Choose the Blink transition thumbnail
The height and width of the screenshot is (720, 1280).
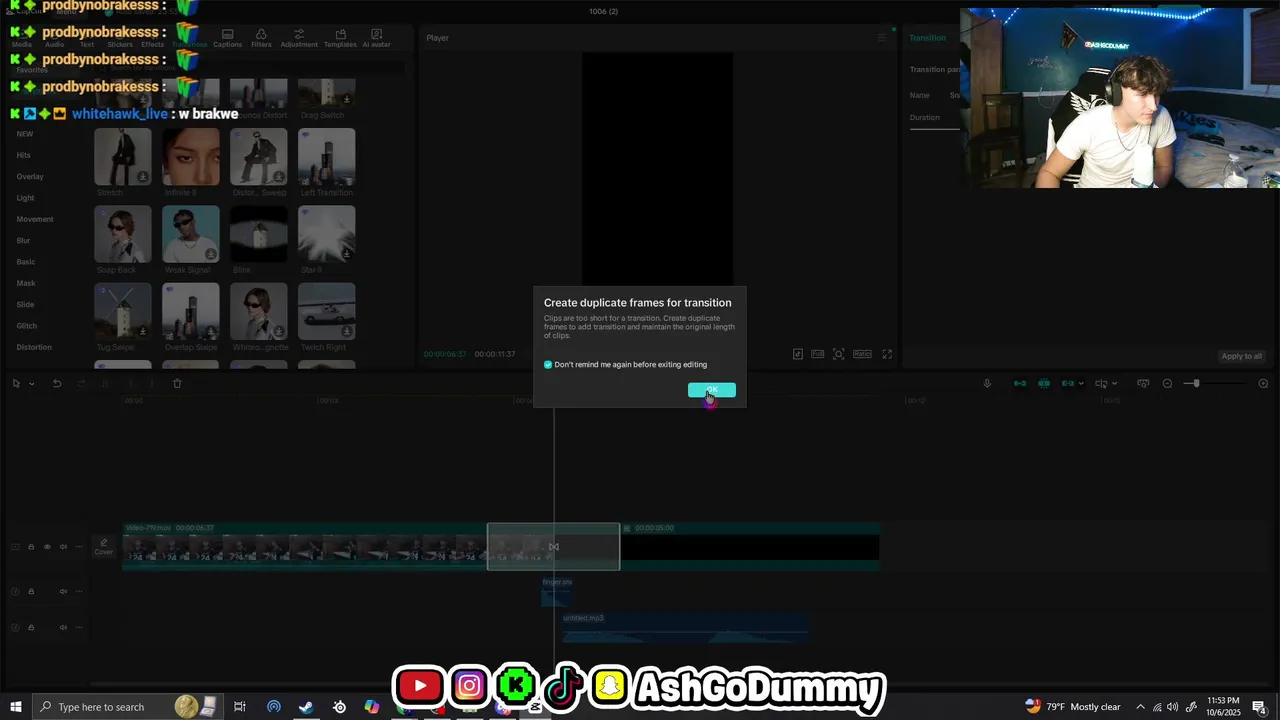click(x=259, y=234)
